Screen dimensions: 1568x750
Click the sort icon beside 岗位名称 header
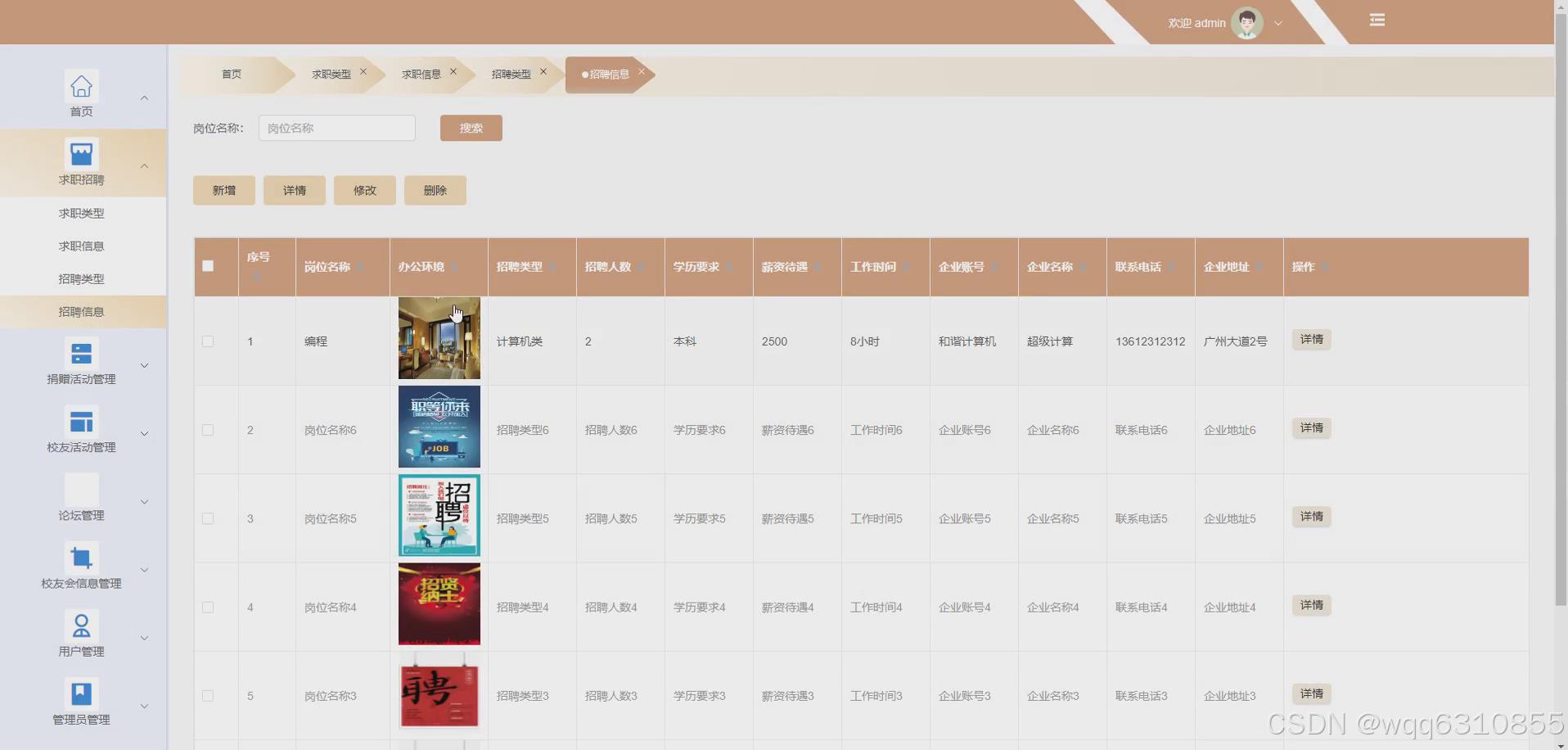[x=360, y=268]
